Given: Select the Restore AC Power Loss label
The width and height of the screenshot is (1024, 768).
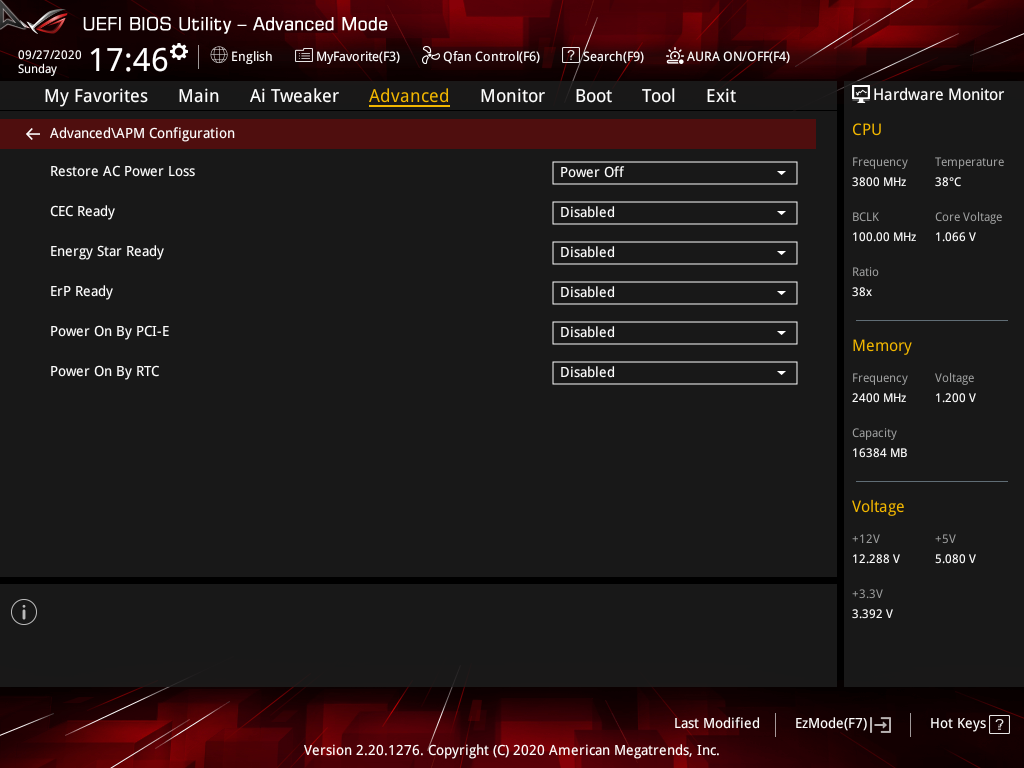Looking at the screenshot, I should click(x=123, y=172).
